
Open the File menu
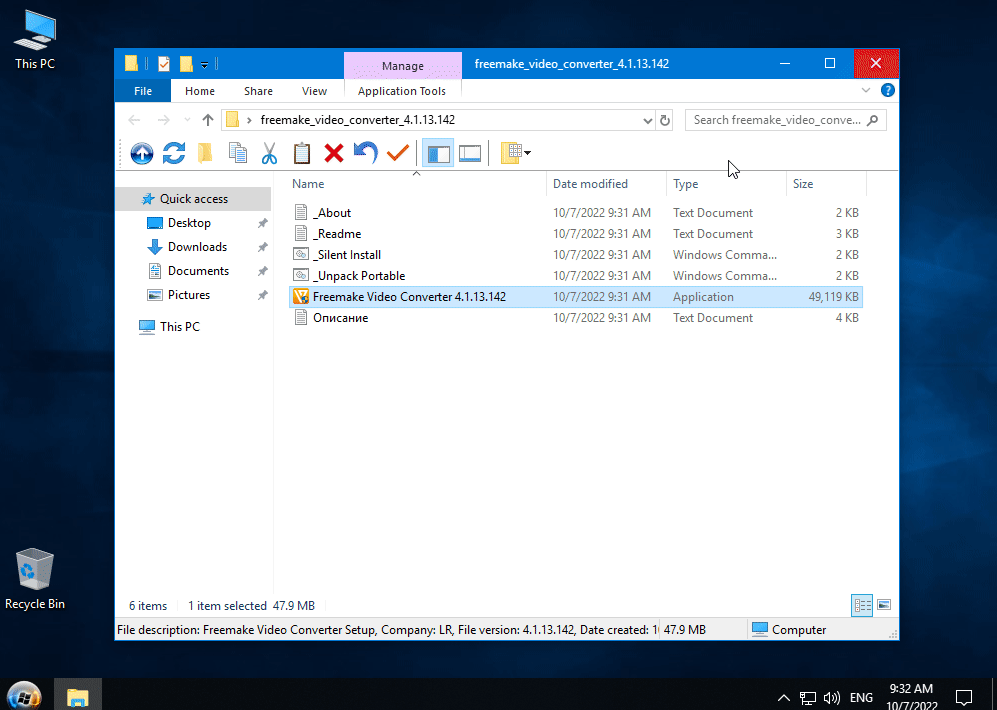(143, 91)
